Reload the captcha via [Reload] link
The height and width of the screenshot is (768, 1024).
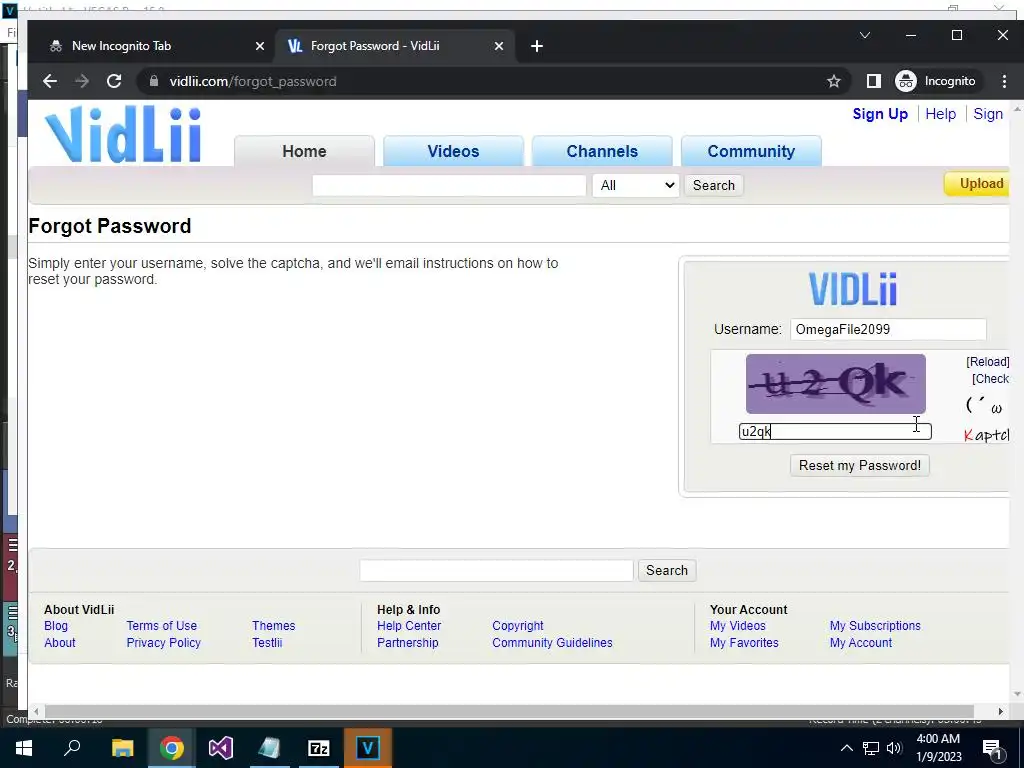(x=987, y=362)
